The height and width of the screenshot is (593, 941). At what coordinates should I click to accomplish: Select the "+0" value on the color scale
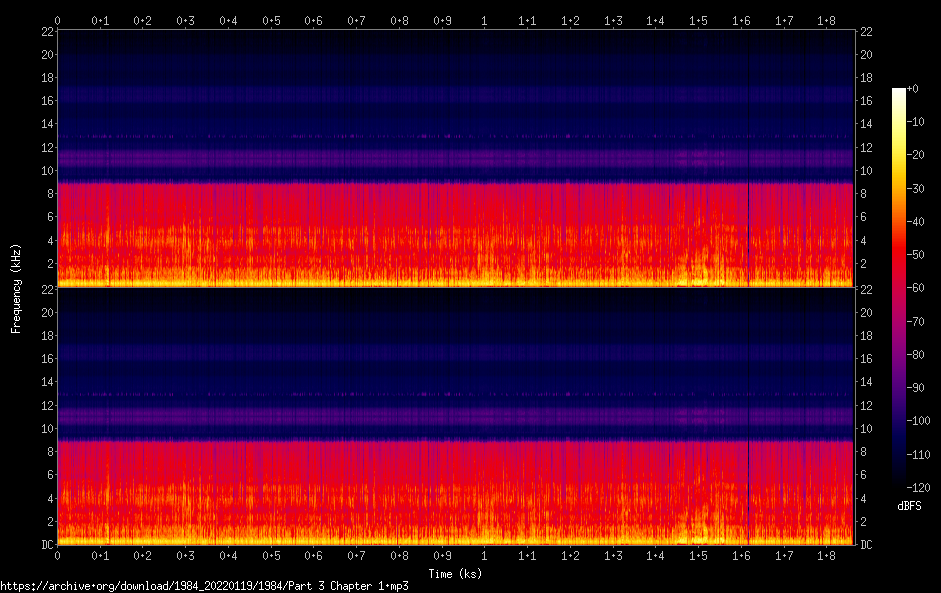[912, 89]
